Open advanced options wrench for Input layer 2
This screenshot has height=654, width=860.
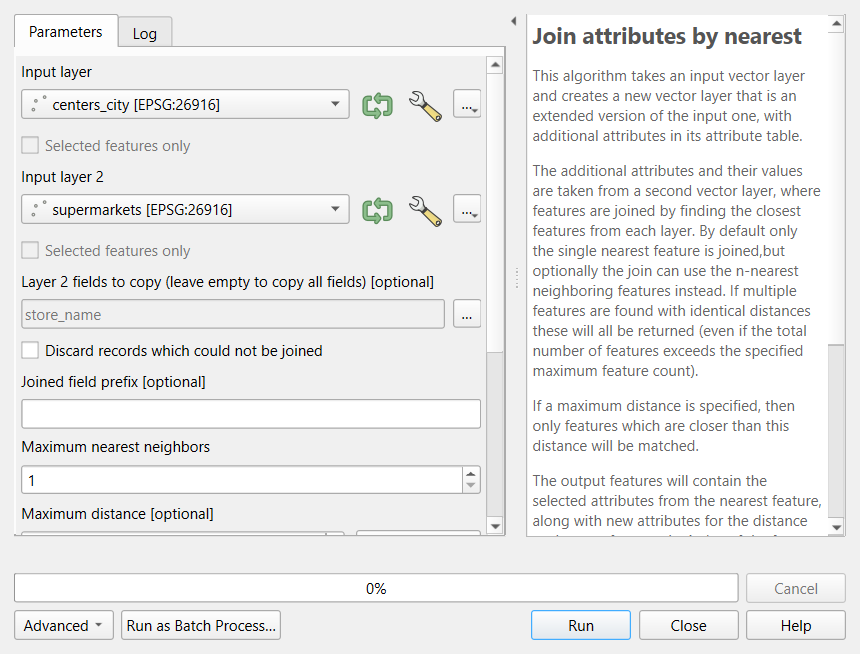click(425, 210)
